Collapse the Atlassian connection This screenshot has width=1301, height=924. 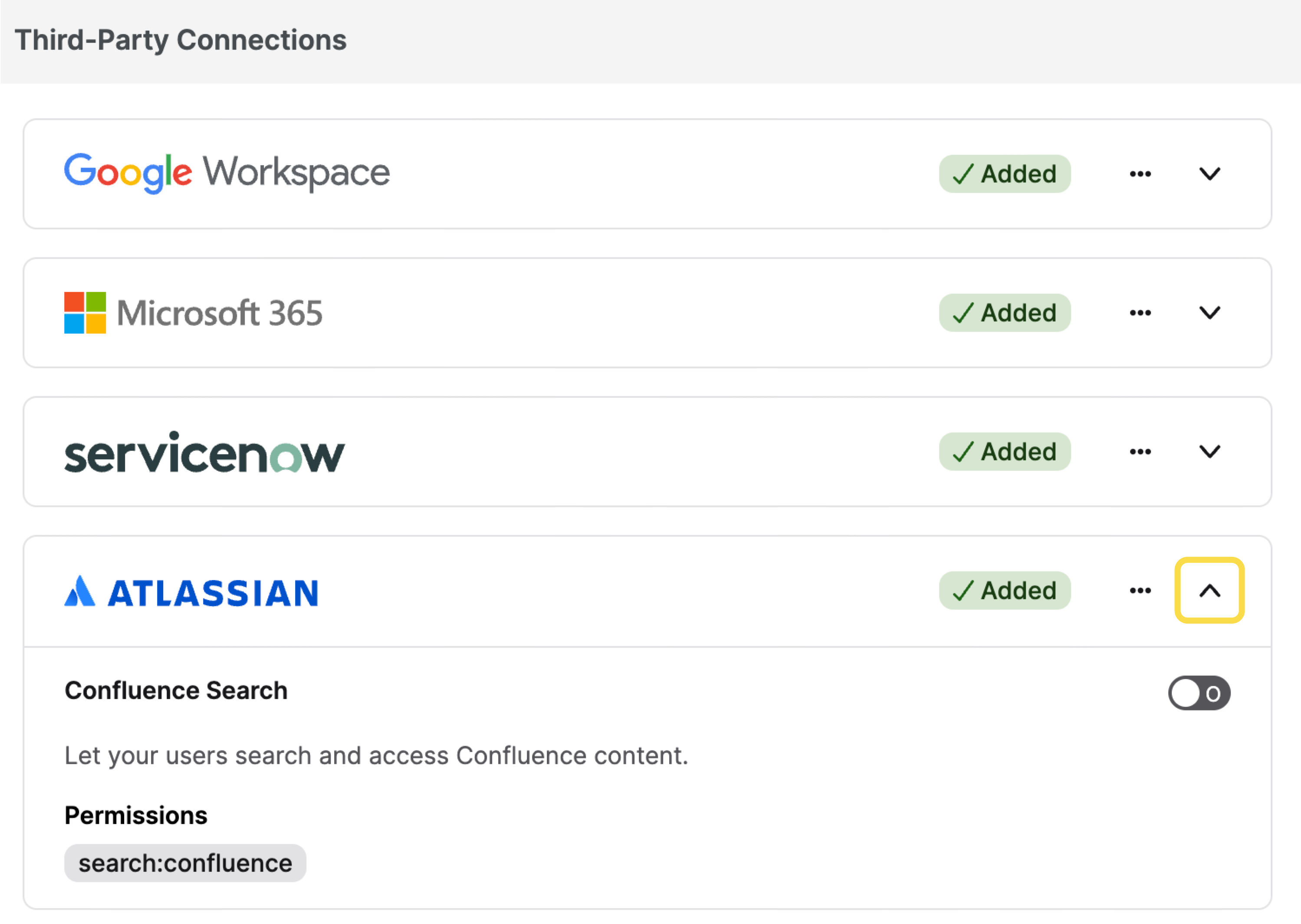1209,591
